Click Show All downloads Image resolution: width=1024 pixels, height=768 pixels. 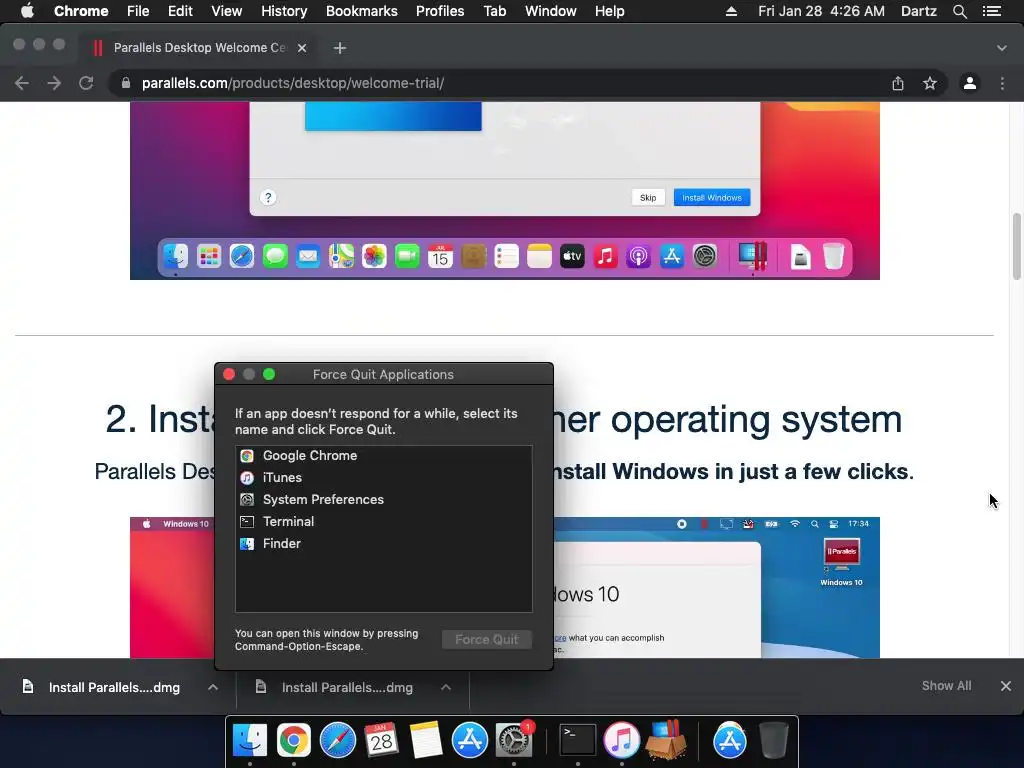click(946, 686)
